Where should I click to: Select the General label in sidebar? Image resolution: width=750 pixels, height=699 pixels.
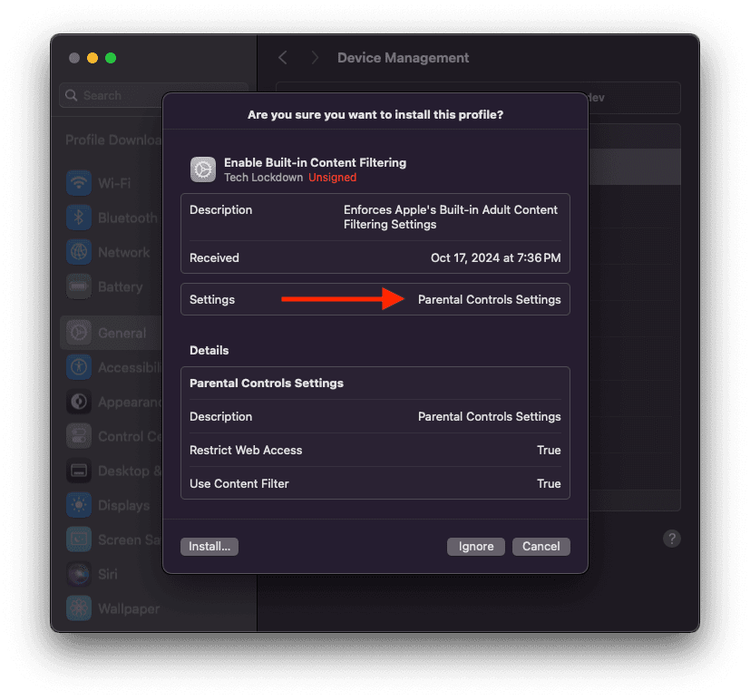(x=122, y=333)
